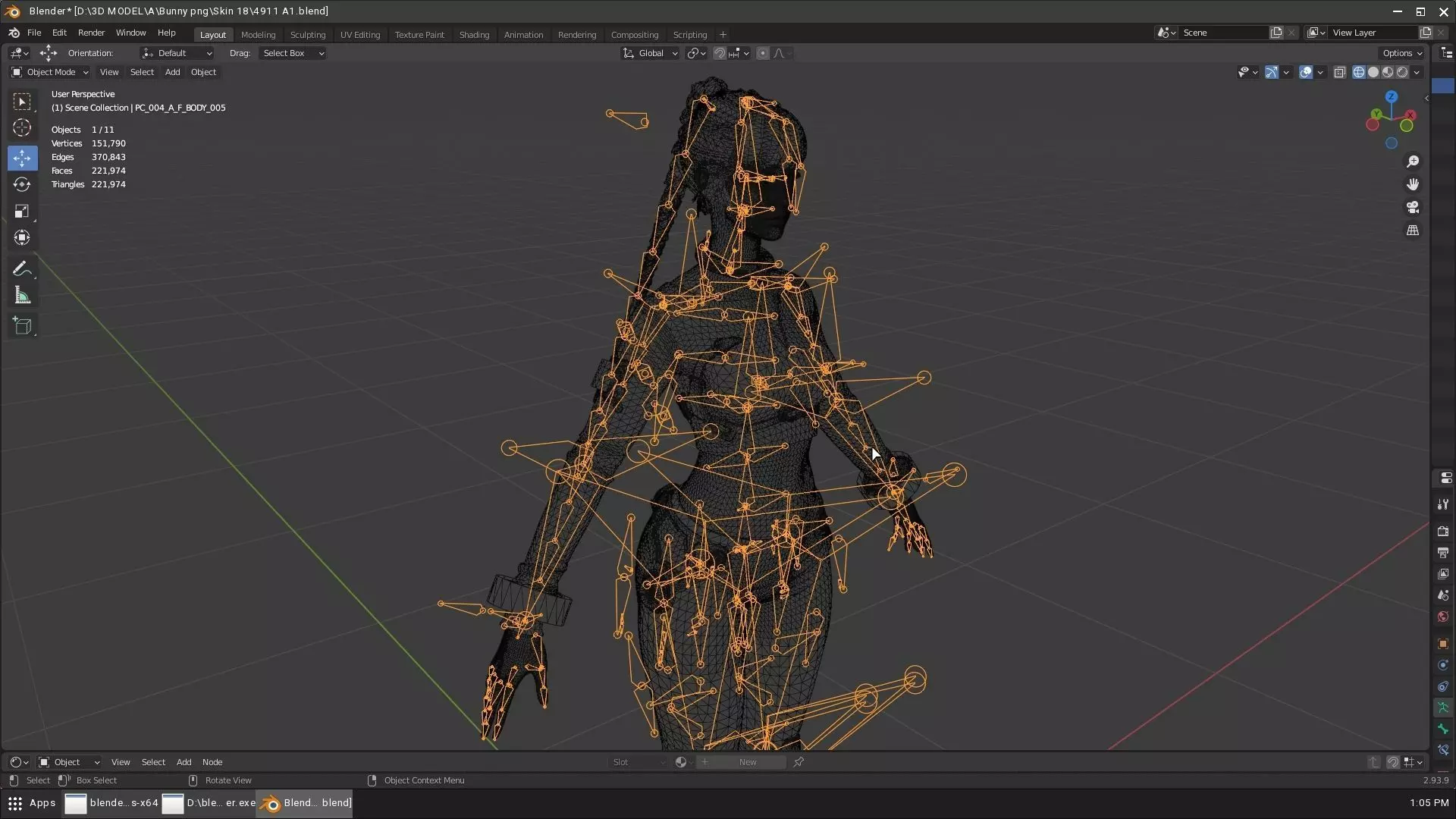Image resolution: width=1456 pixels, height=819 pixels.
Task: Select the Select Box tool icon
Action: pyautogui.click(x=22, y=102)
